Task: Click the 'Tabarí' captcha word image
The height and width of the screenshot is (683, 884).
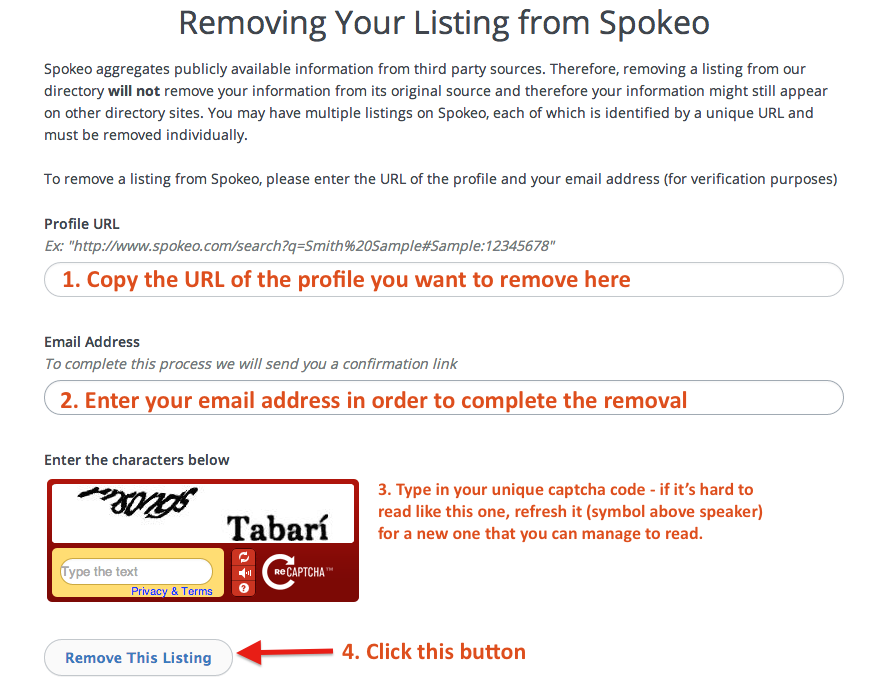Action: tap(277, 528)
